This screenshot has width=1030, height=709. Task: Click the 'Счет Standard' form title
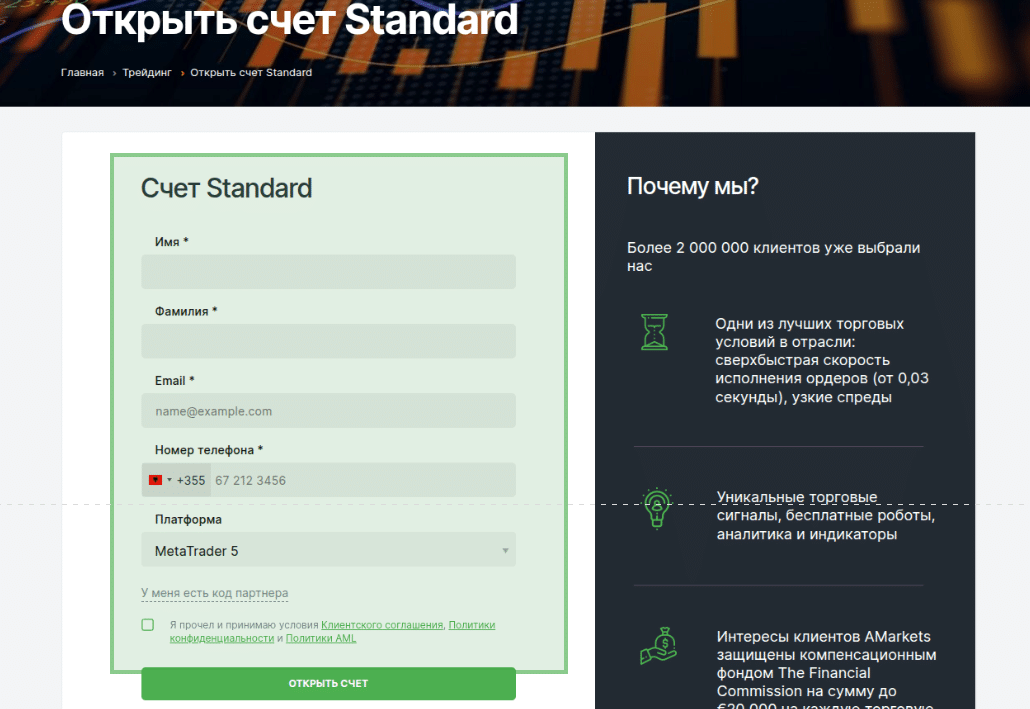pos(226,188)
